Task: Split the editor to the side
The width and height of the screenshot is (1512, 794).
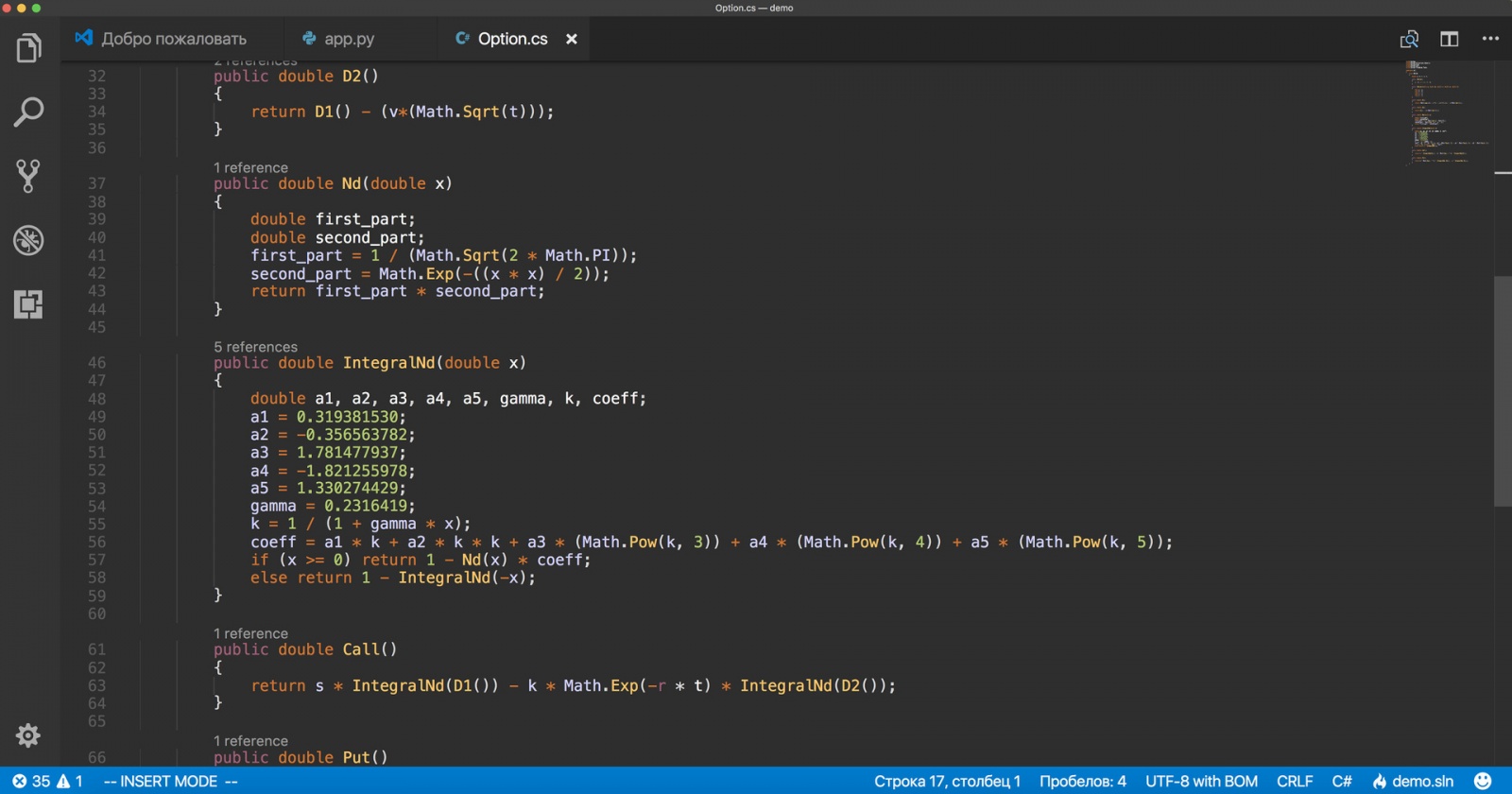Action: point(1450,39)
